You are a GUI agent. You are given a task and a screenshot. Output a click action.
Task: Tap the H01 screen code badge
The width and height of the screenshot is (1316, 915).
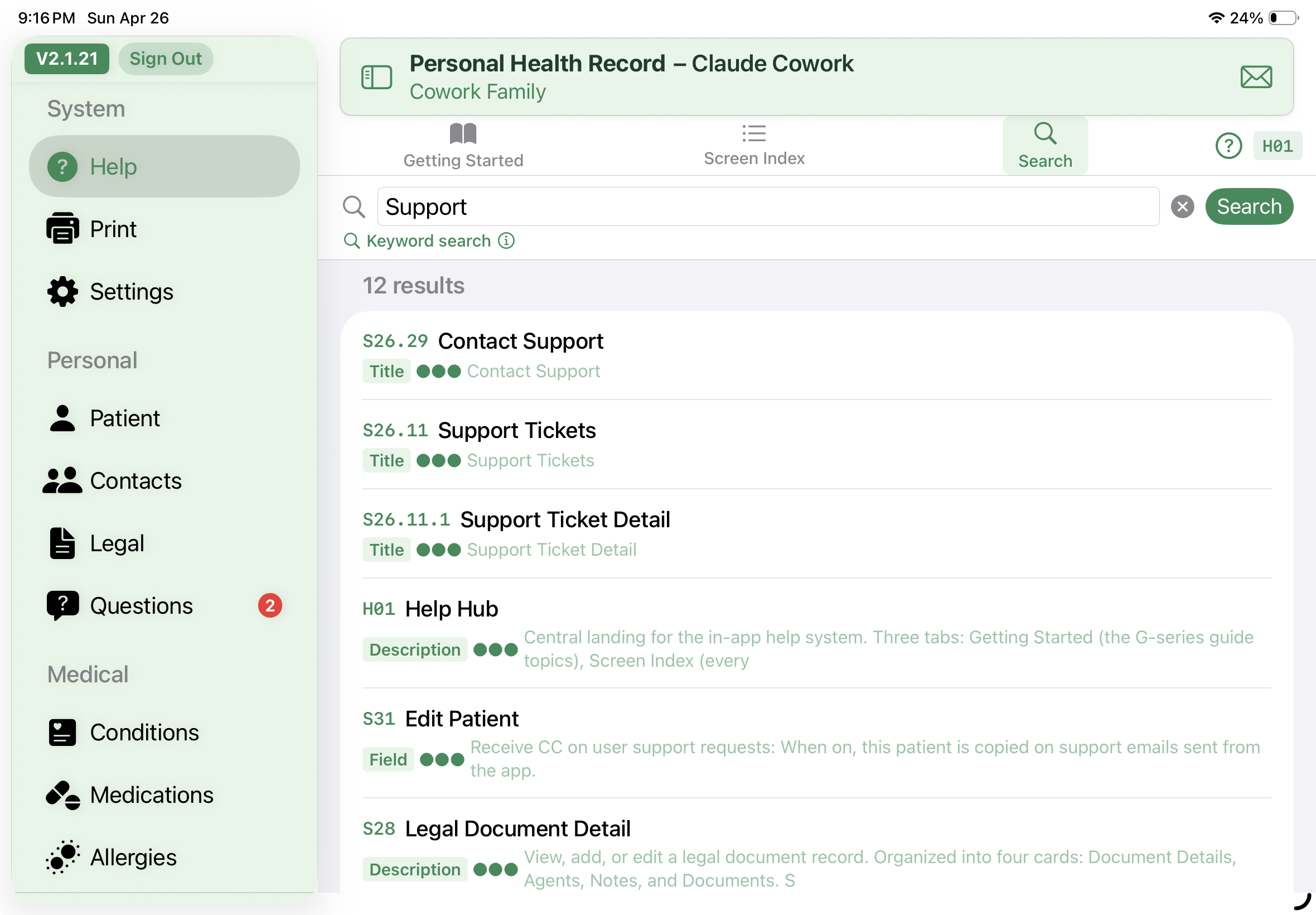point(1277,146)
